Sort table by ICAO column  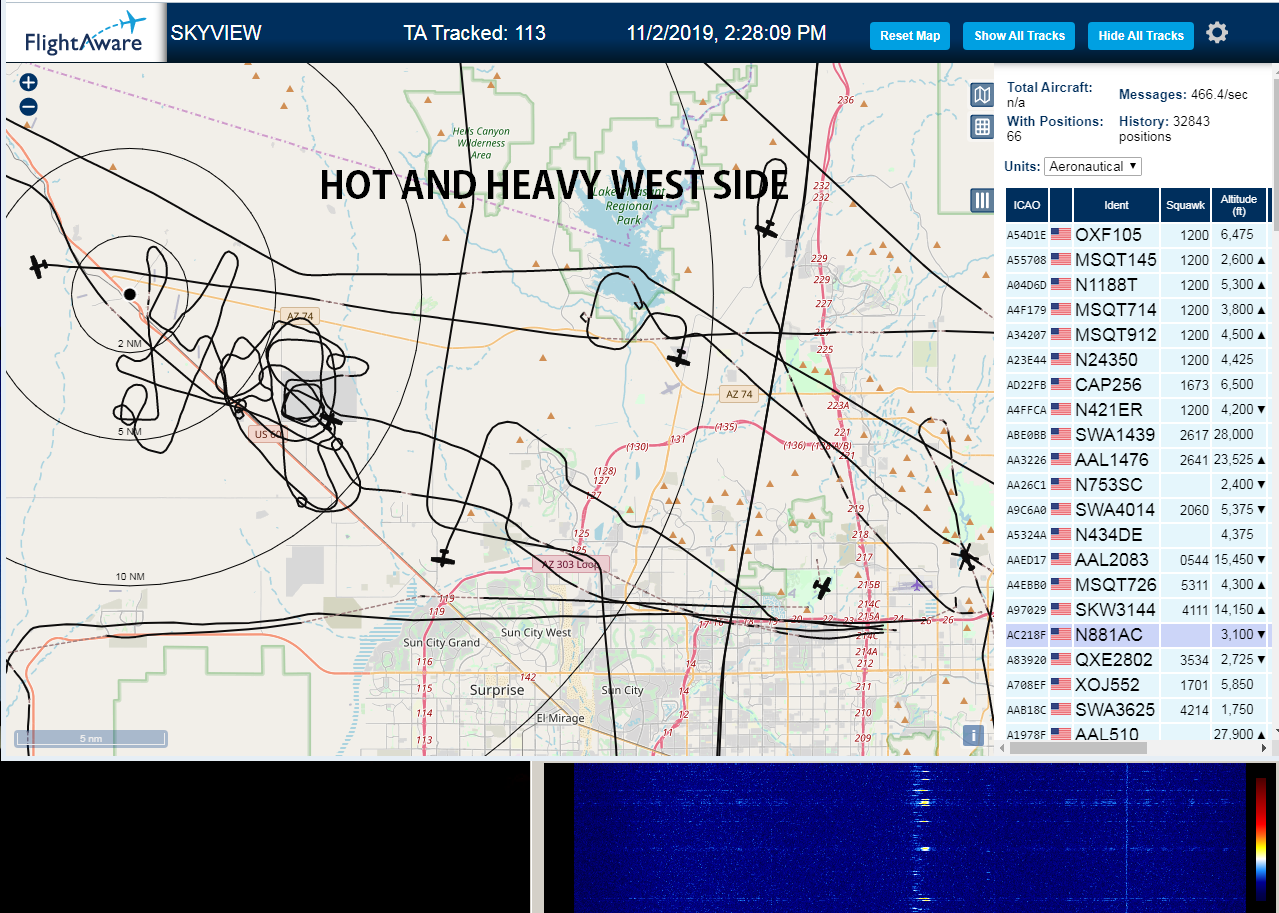point(1026,205)
